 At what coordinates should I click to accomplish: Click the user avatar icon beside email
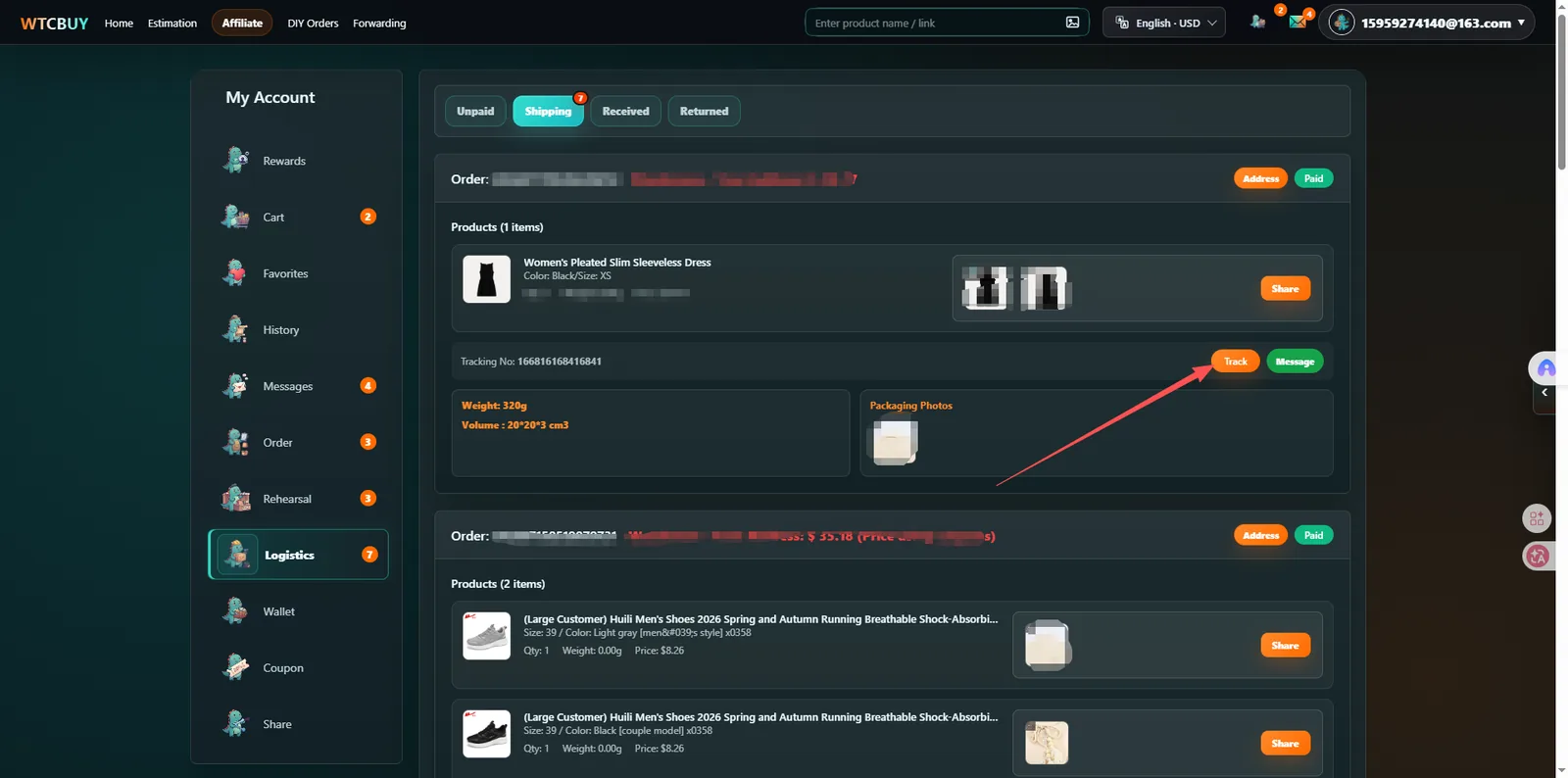click(1342, 22)
